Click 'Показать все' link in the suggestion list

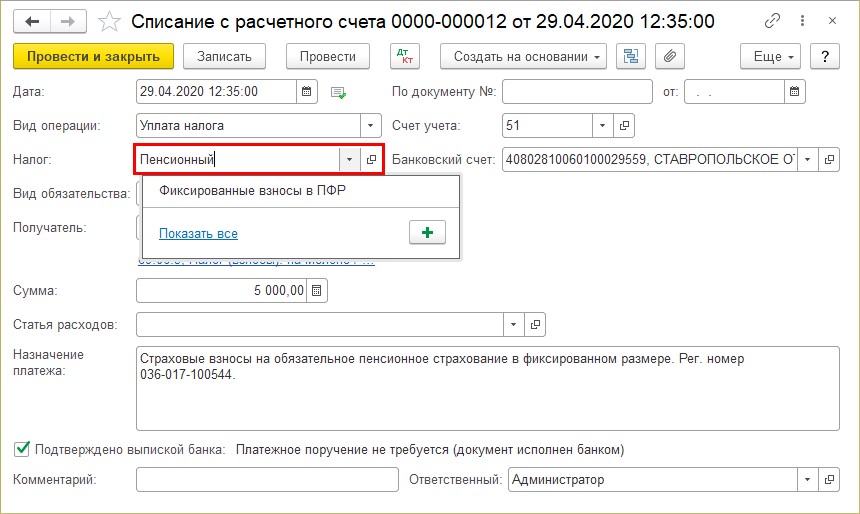(x=198, y=234)
